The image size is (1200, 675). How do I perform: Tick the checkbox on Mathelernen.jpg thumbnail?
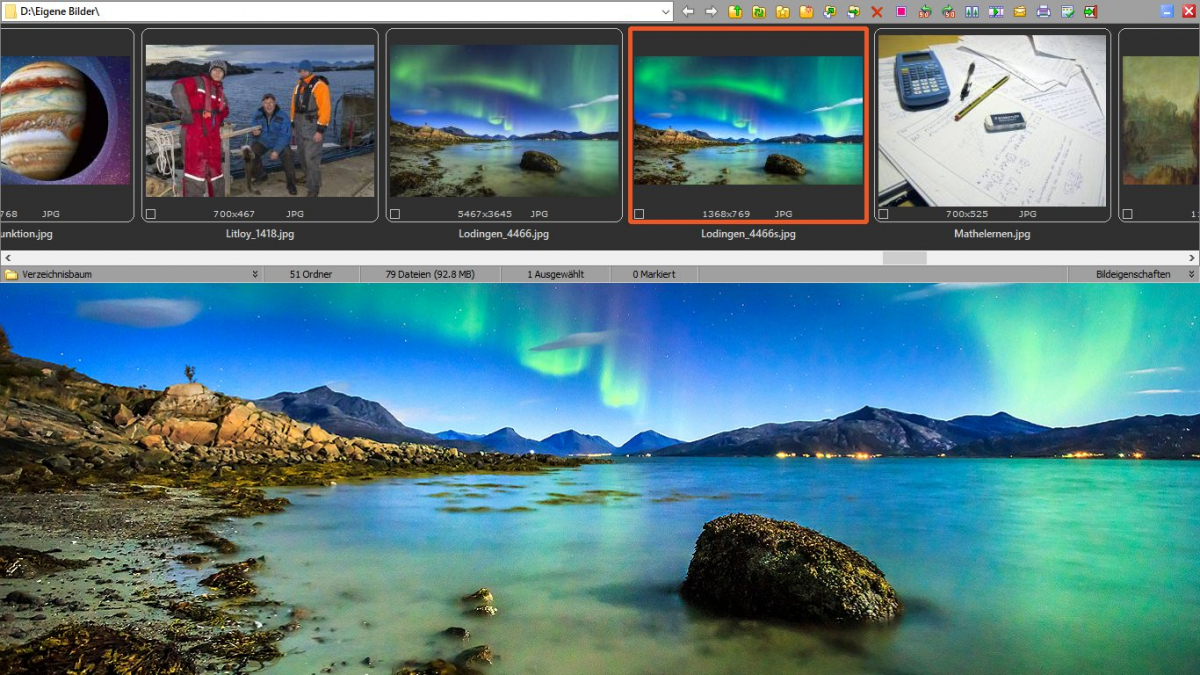[x=882, y=213]
